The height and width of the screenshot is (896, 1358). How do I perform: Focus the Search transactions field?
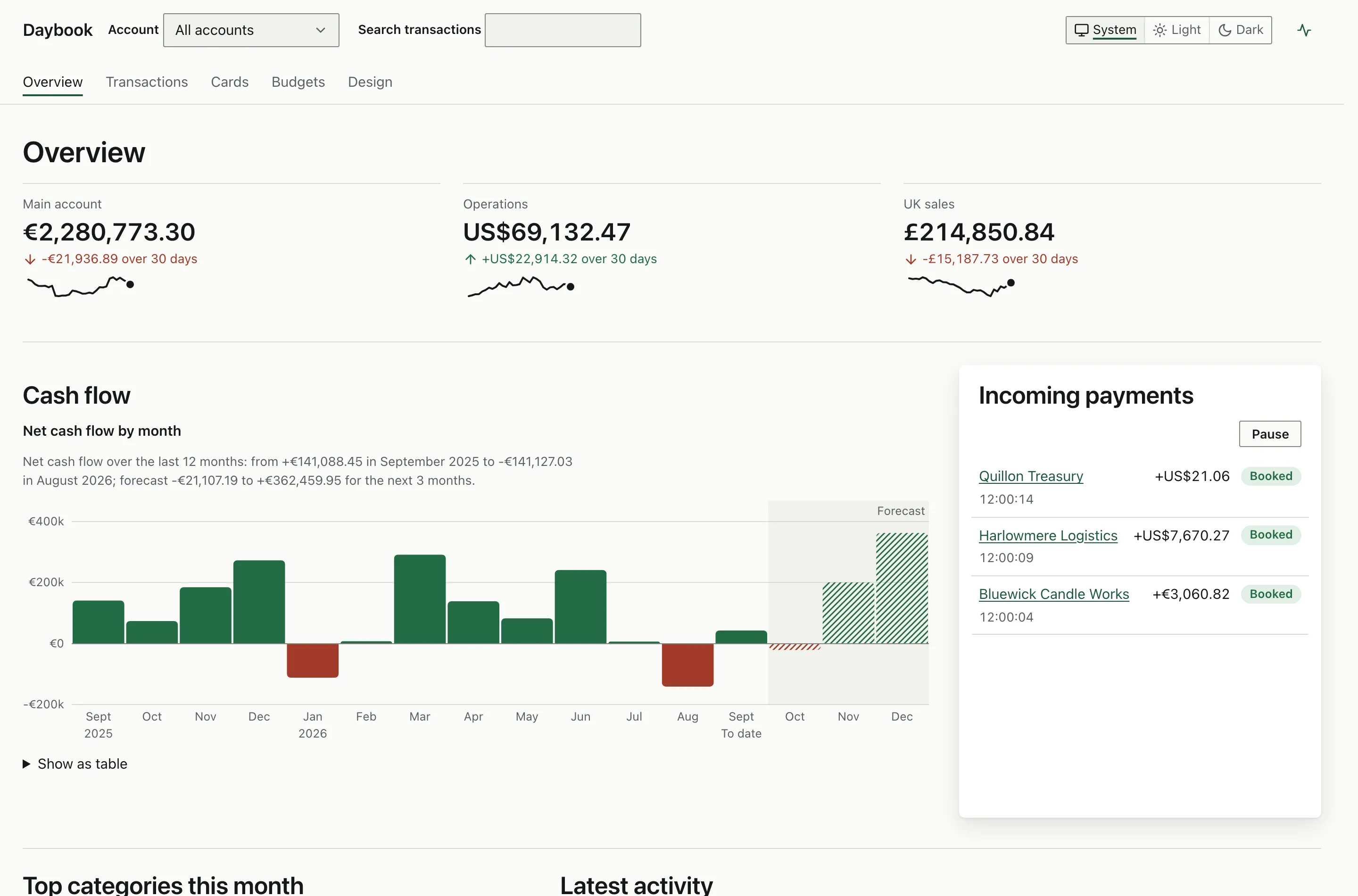point(563,30)
